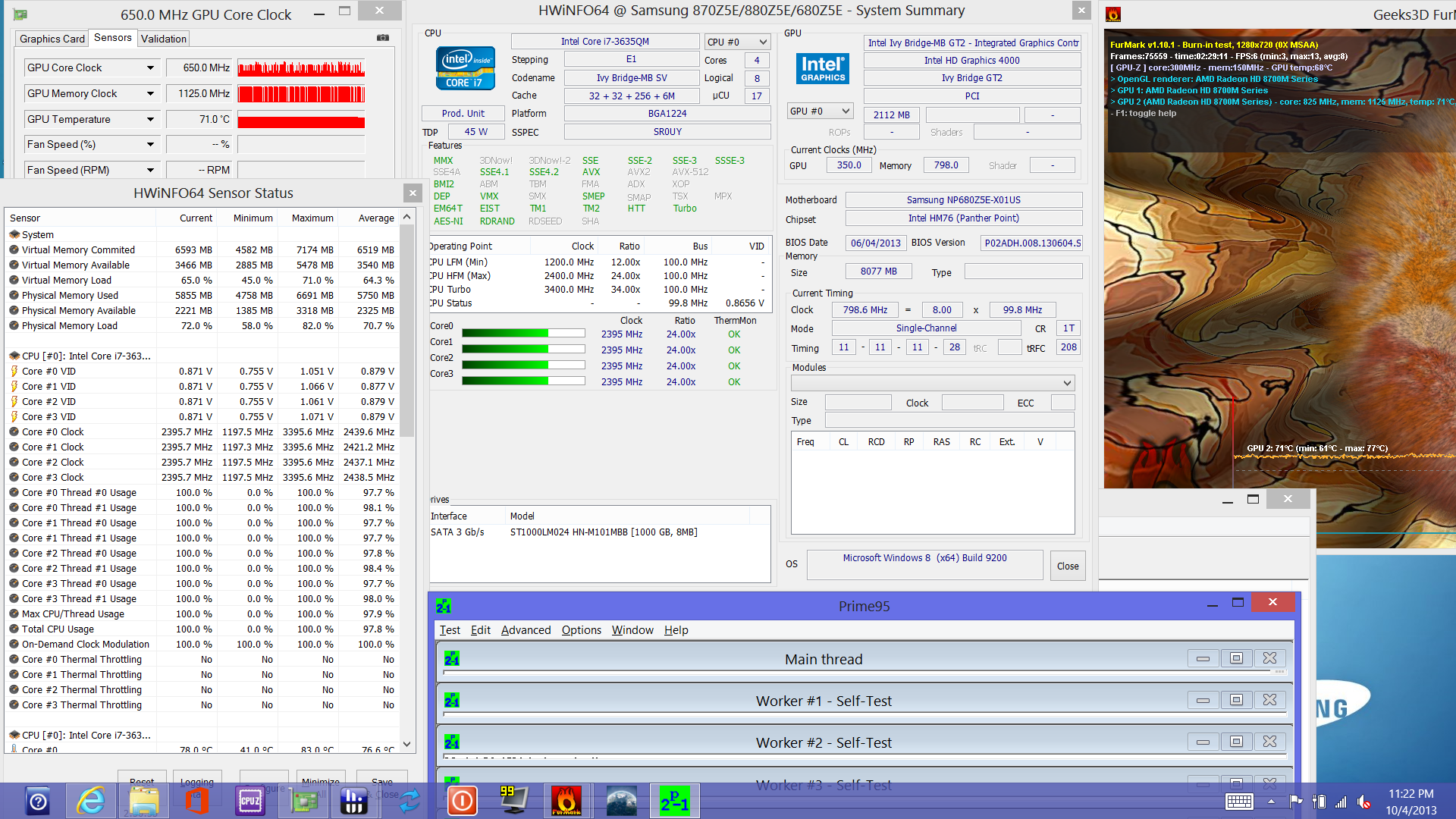Click Close in the System Summary window
Viewport: 1456px width, 819px height.
tap(1068, 566)
